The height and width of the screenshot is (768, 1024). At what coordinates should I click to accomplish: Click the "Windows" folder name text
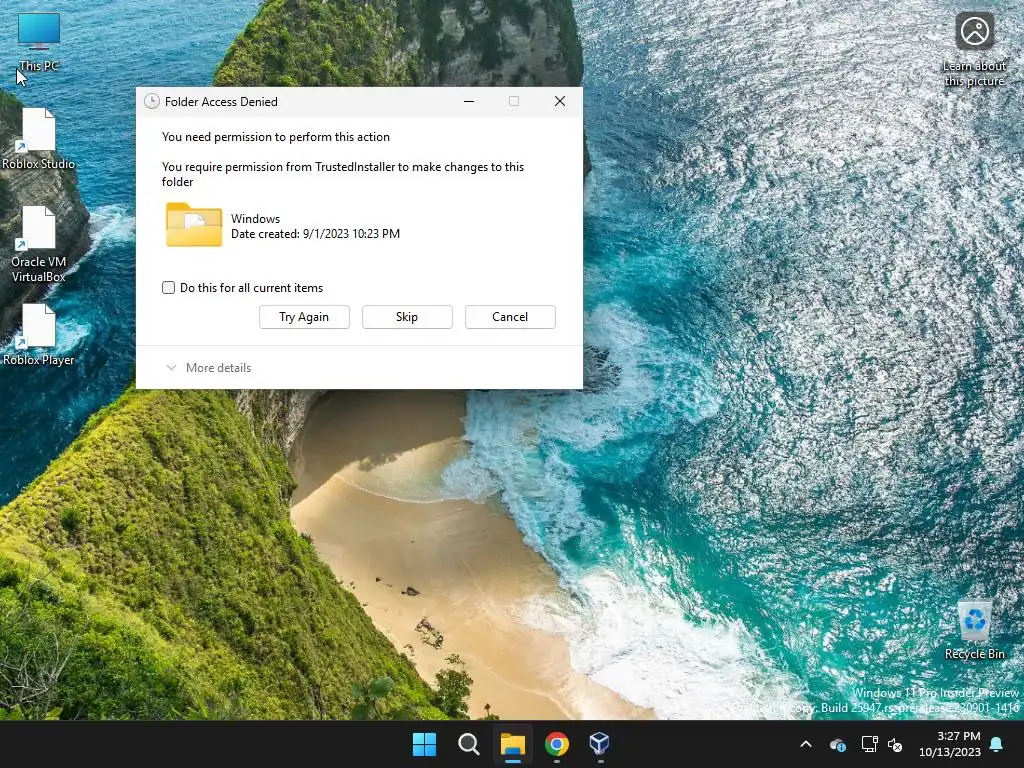click(255, 219)
